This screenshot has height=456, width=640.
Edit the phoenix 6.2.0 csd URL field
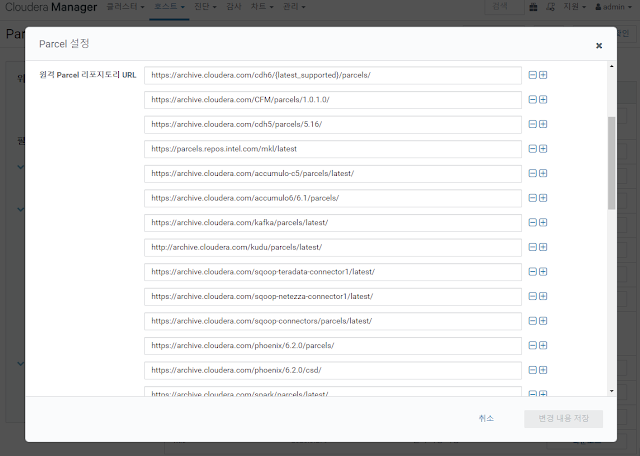click(333, 371)
